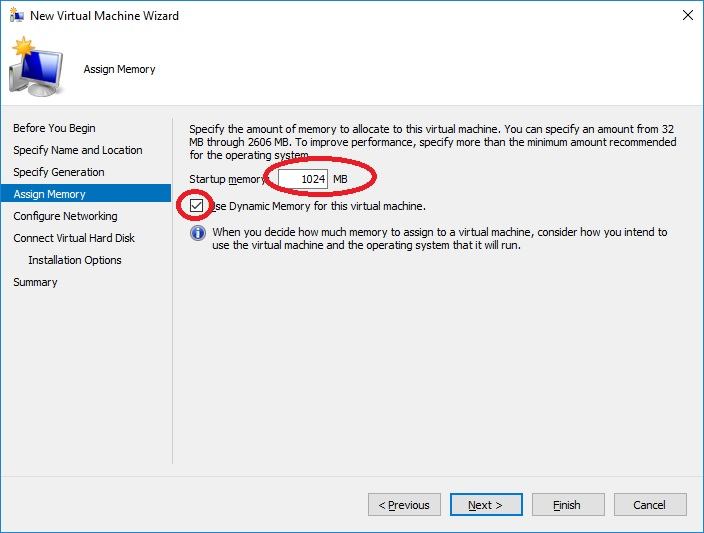Image resolution: width=704 pixels, height=533 pixels.
Task: Select the Specify Generation step
Action: [x=58, y=172]
